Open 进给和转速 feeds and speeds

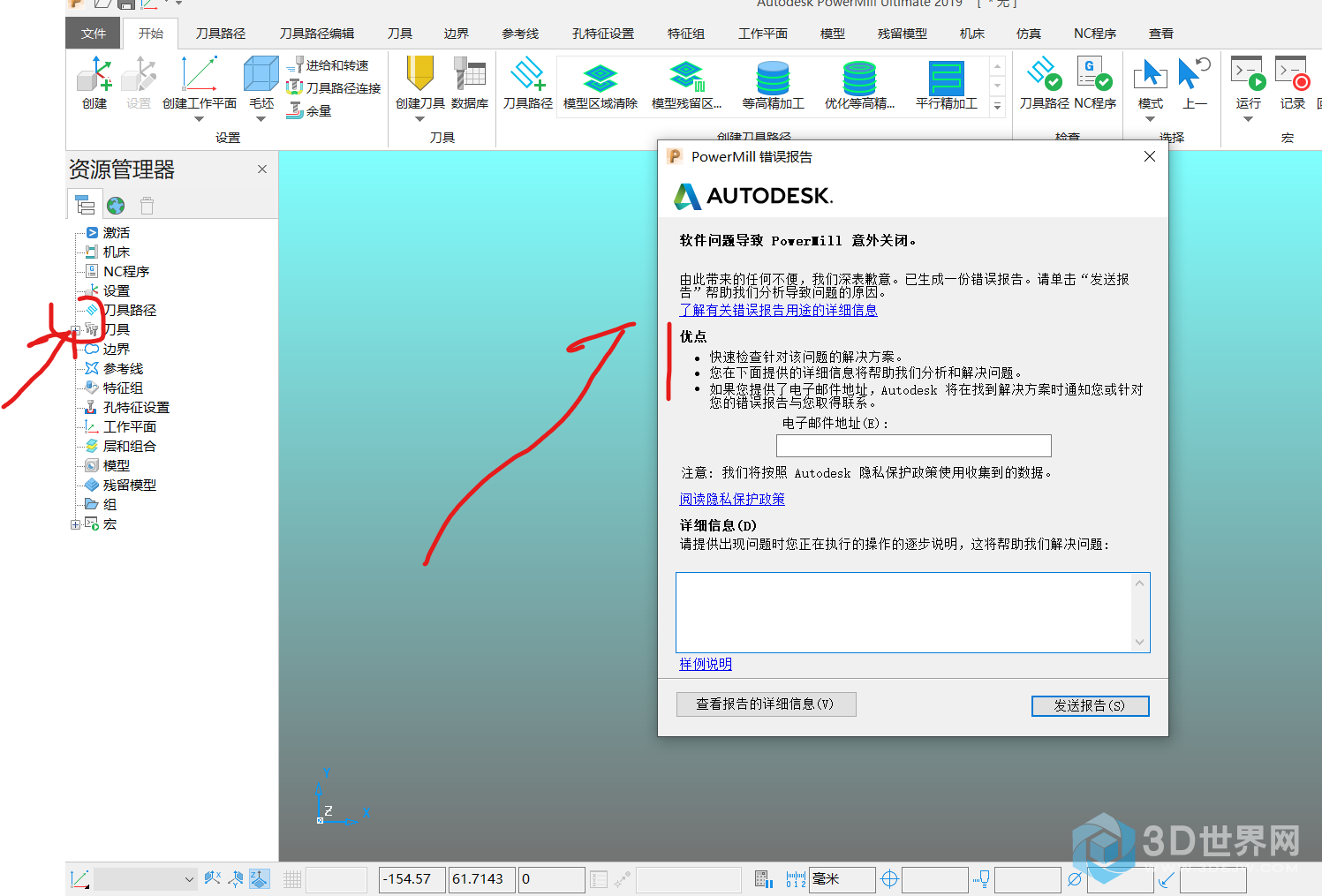329,65
